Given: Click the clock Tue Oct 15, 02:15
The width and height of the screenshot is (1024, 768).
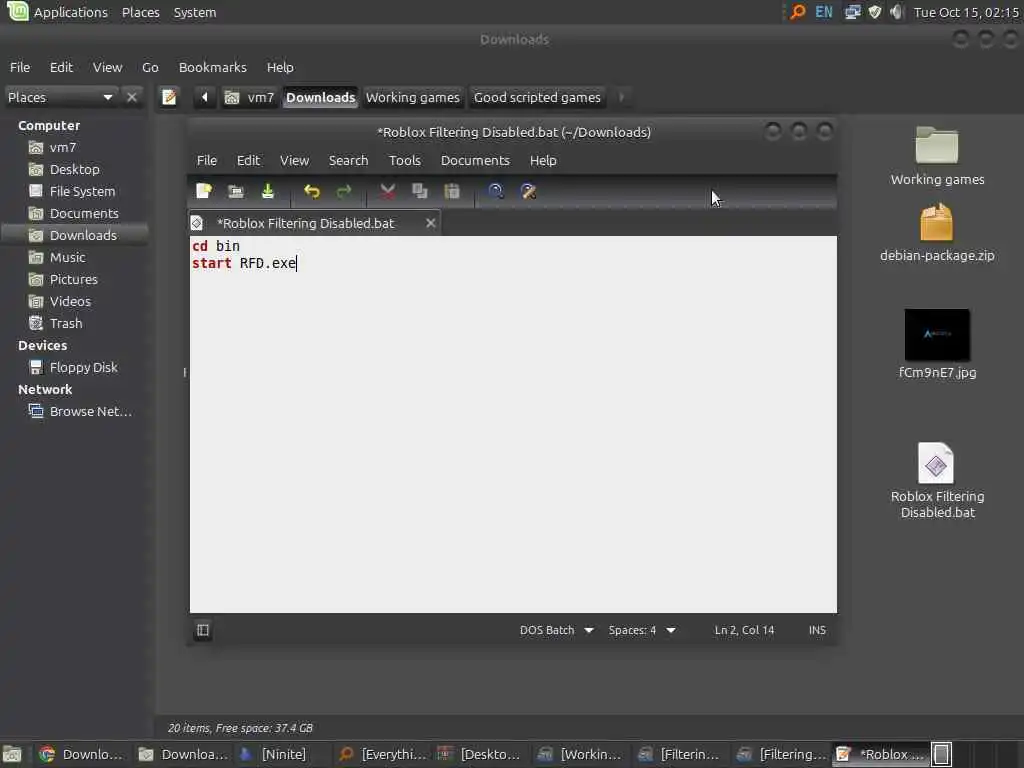Looking at the screenshot, I should 966,12.
